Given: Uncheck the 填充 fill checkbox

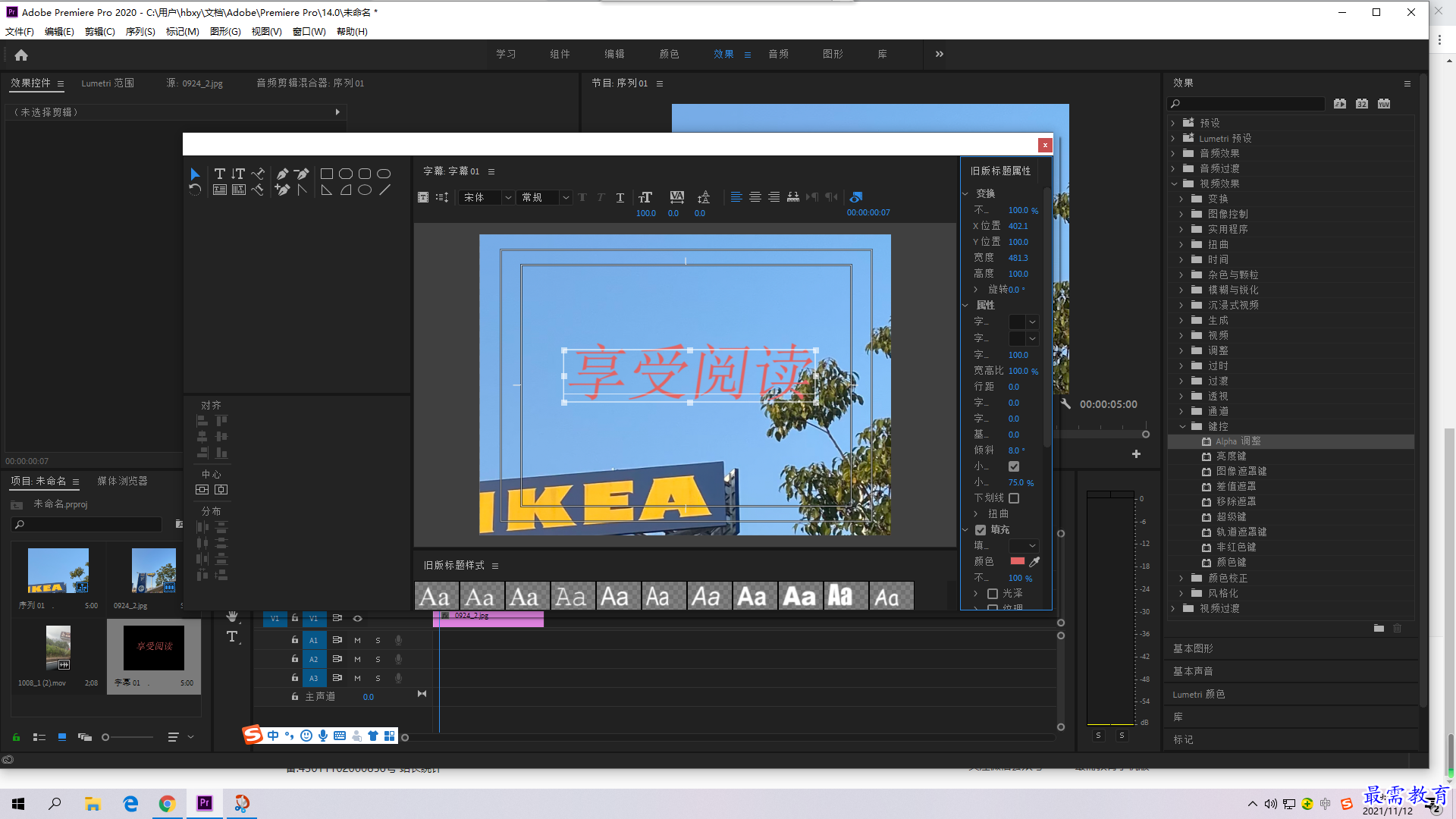Looking at the screenshot, I should point(981,530).
